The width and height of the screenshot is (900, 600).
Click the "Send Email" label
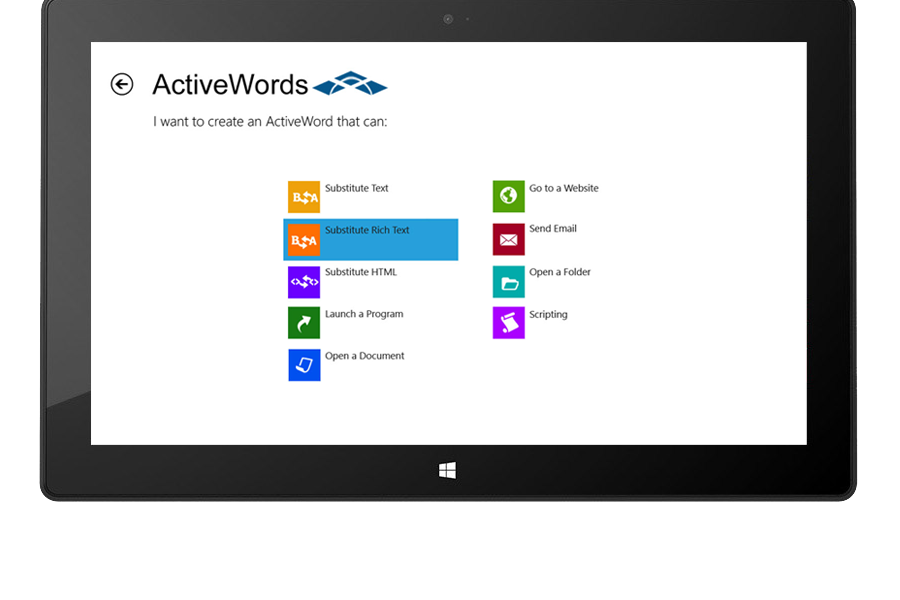pos(553,229)
